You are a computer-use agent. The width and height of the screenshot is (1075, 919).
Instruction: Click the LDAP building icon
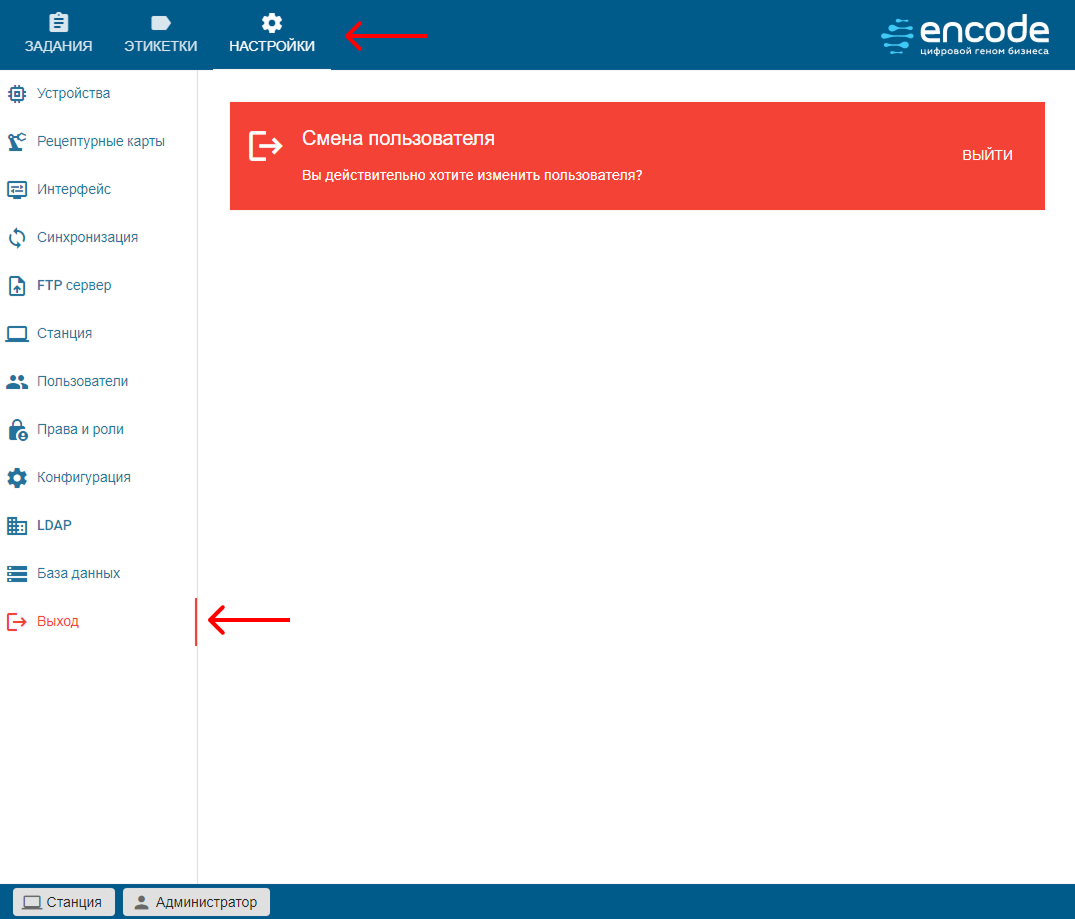pos(17,526)
